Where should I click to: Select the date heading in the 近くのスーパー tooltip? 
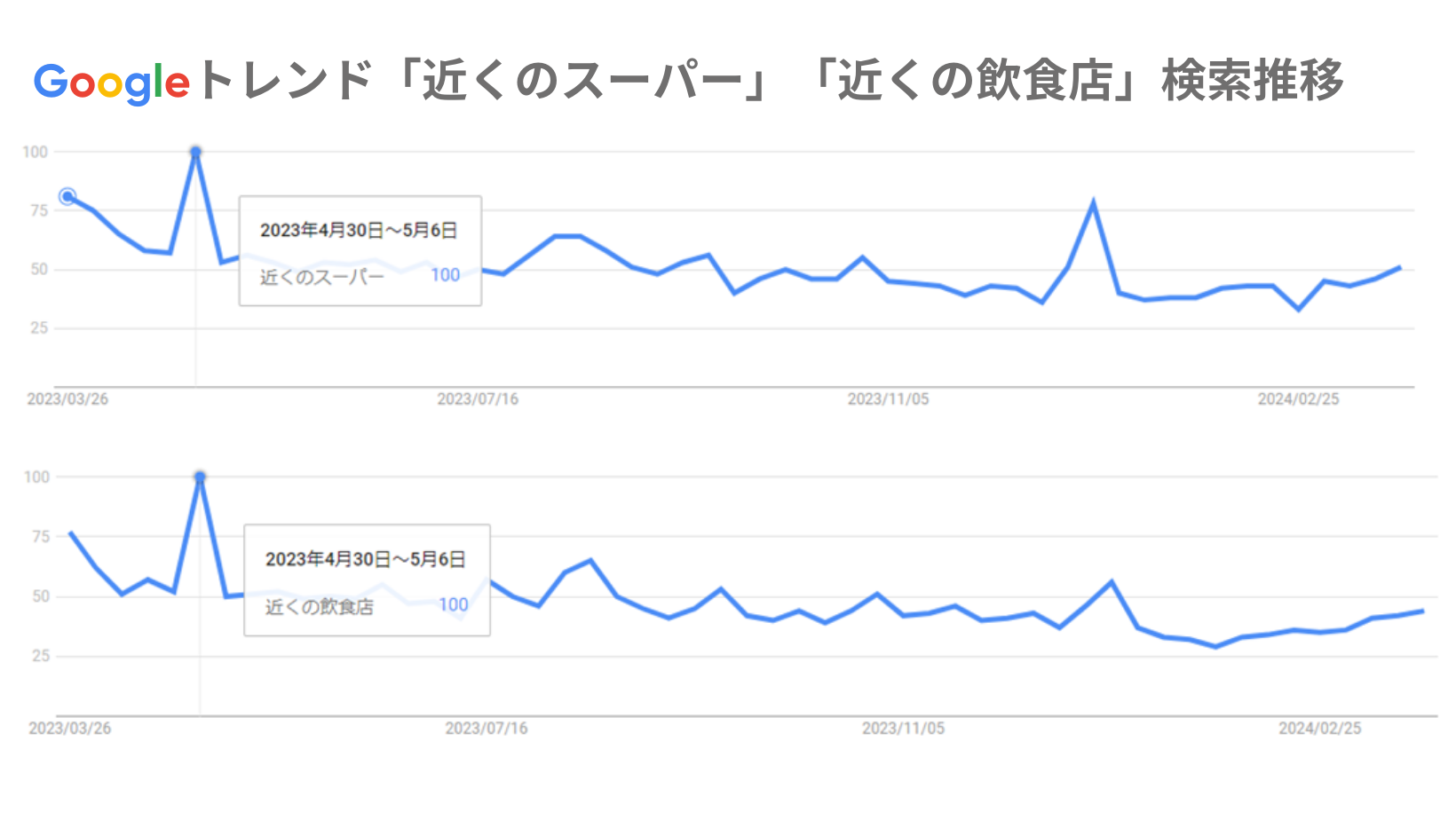point(359,231)
